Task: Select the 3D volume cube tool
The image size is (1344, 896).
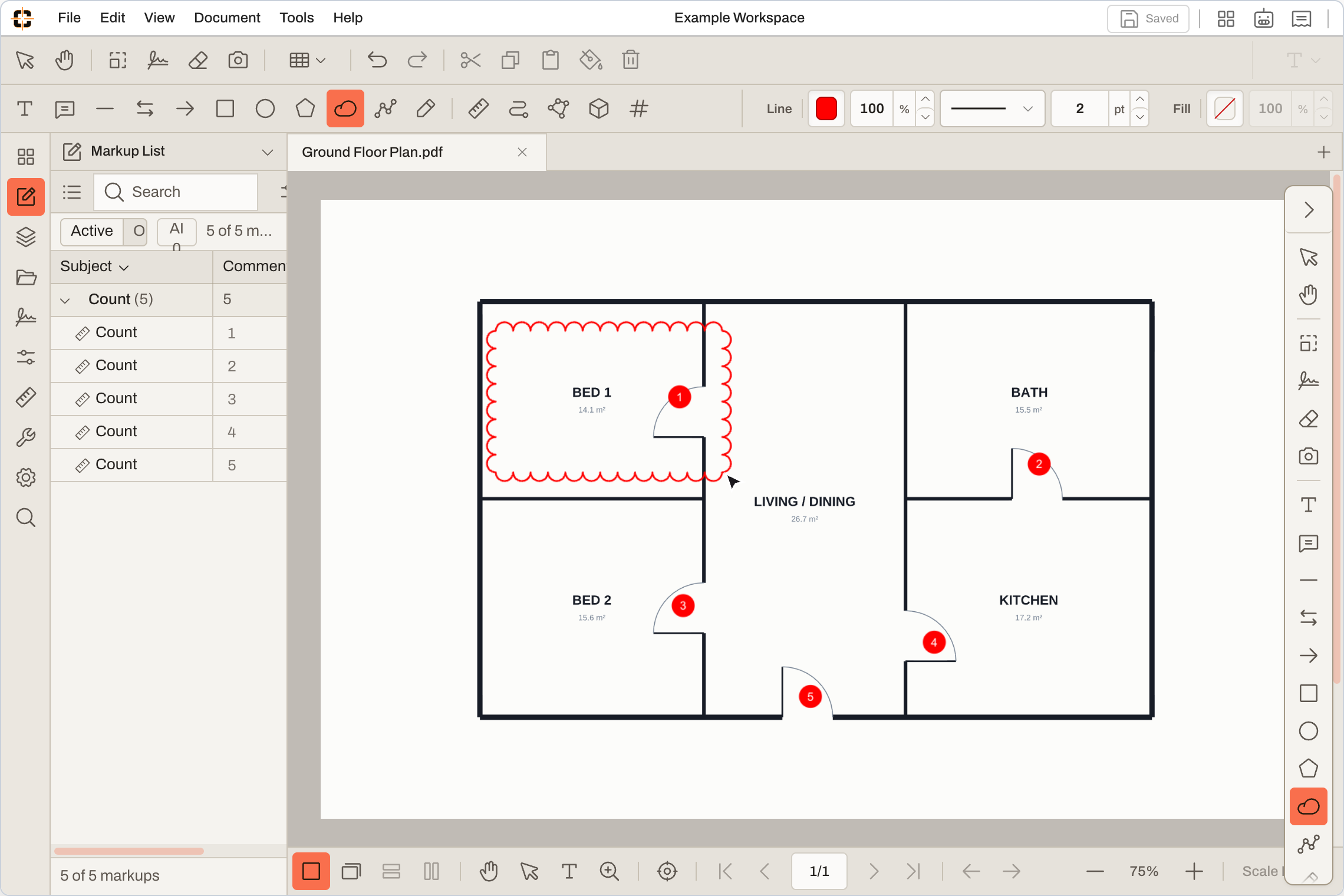Action: pyautogui.click(x=598, y=108)
